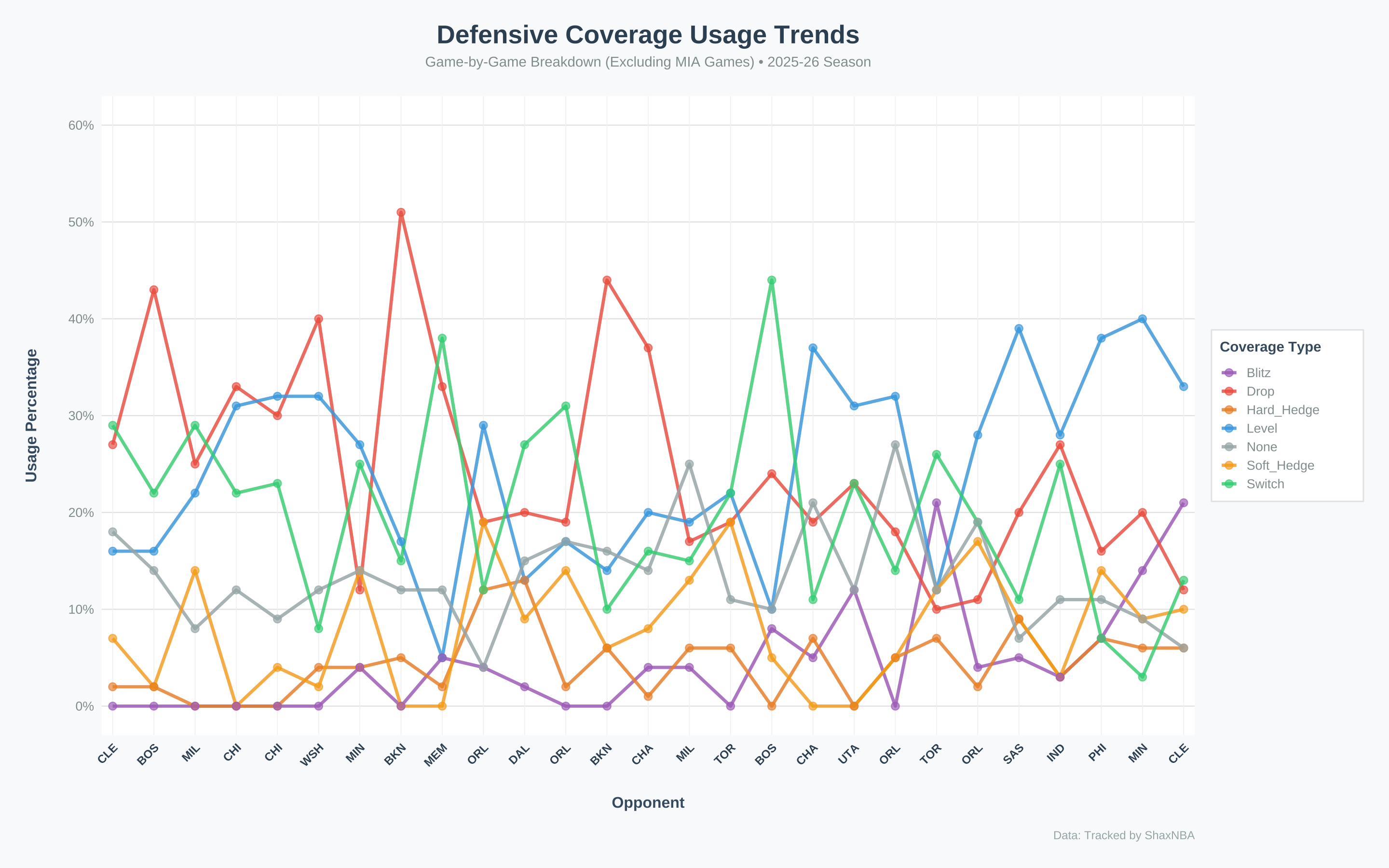
Task: Hide the Soft_Hedge series in legend
Action: (x=1280, y=465)
